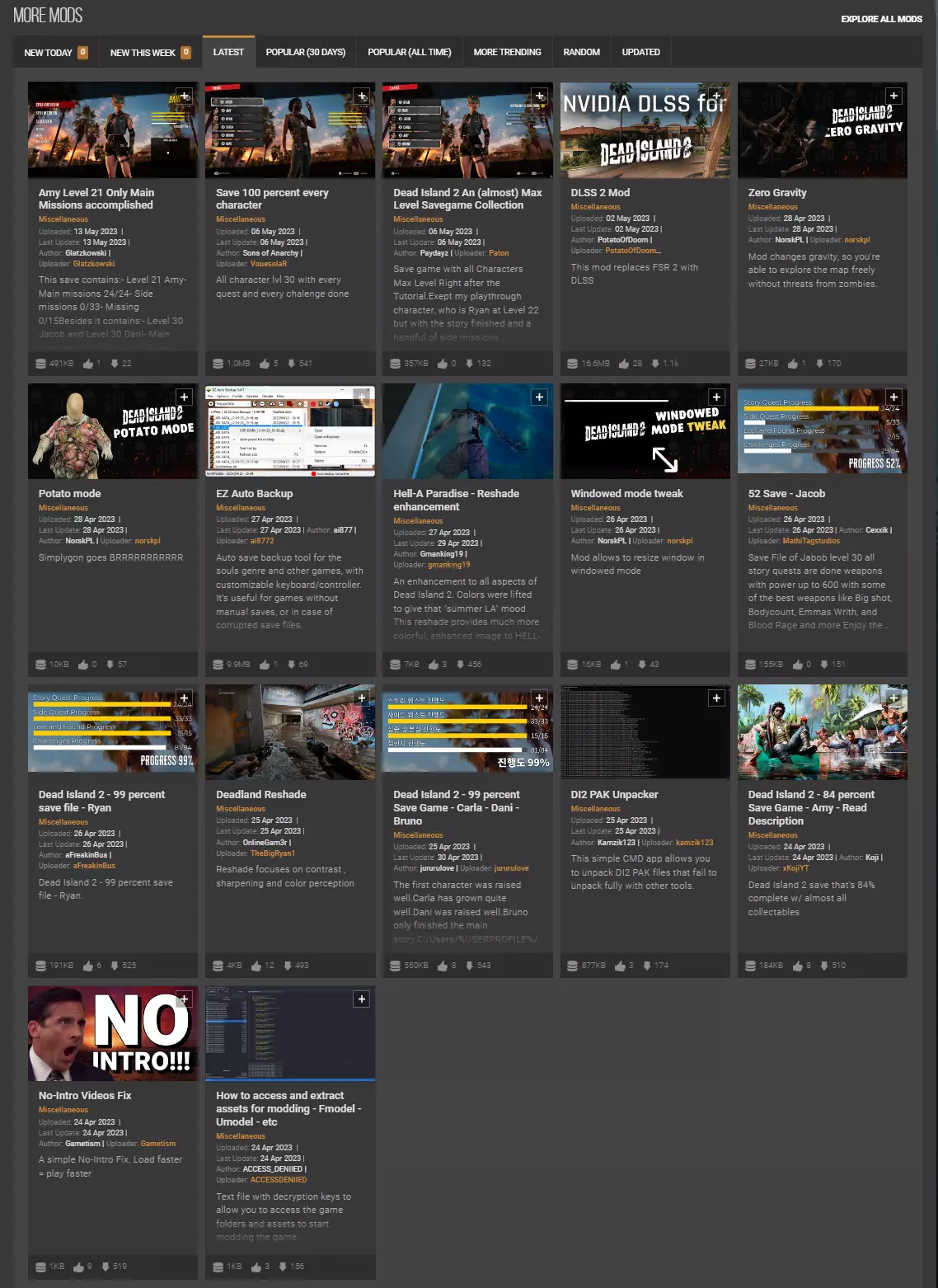Click the plus icon on Amy Level 21 thumbnail

(184, 96)
